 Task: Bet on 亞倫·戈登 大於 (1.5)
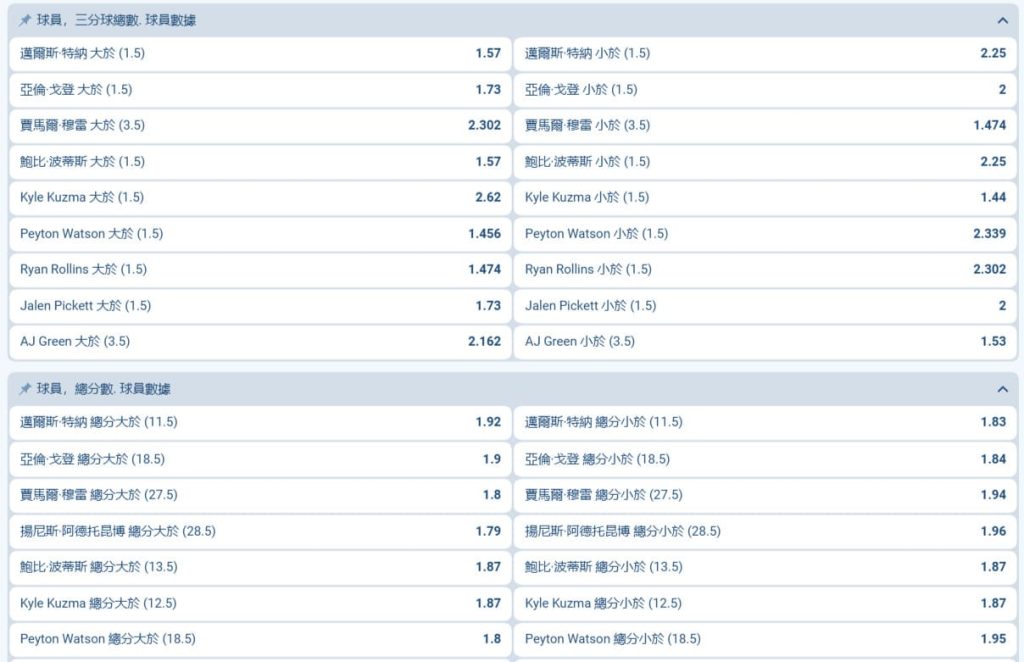pos(258,90)
